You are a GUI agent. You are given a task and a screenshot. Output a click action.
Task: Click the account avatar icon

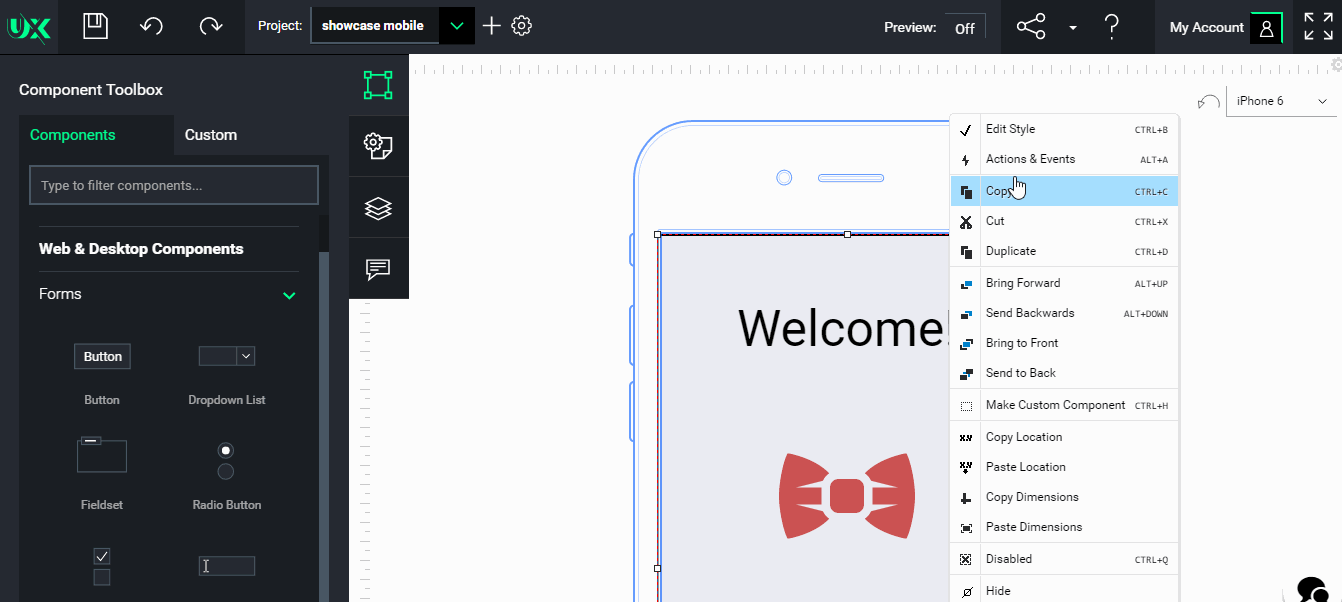[x=1266, y=28]
